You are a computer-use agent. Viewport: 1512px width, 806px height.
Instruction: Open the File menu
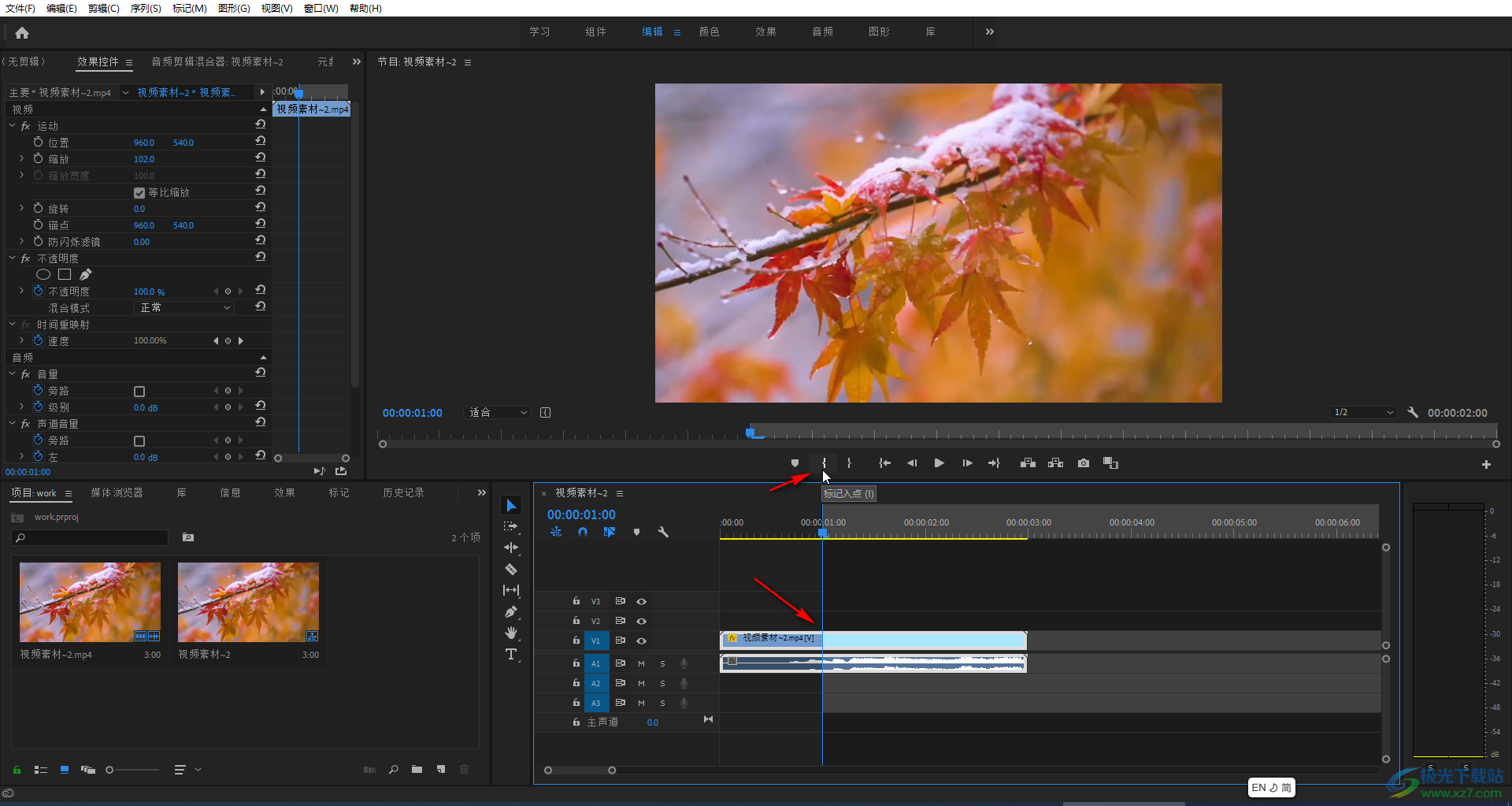20,8
